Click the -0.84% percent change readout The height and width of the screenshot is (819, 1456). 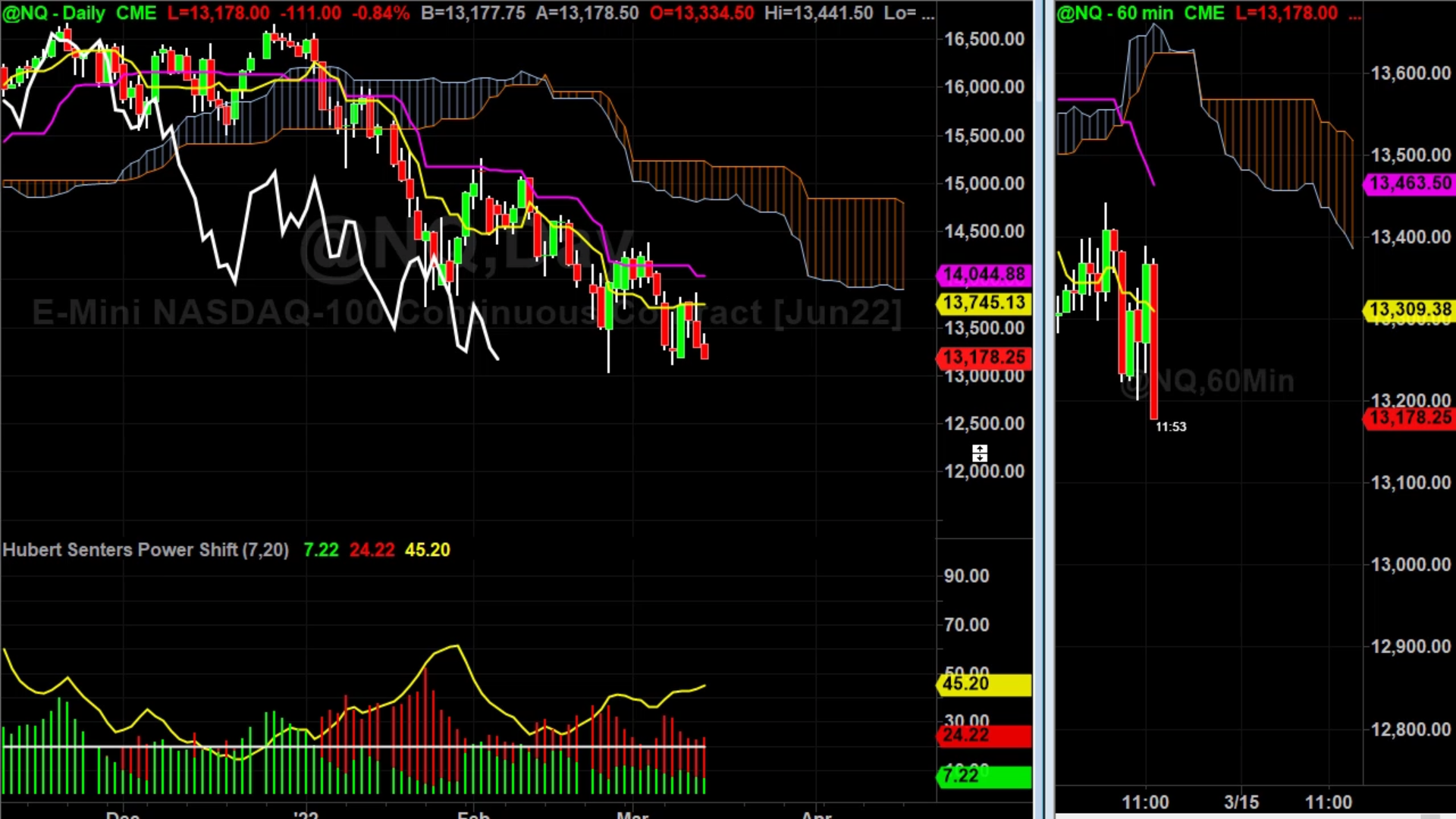(x=380, y=13)
